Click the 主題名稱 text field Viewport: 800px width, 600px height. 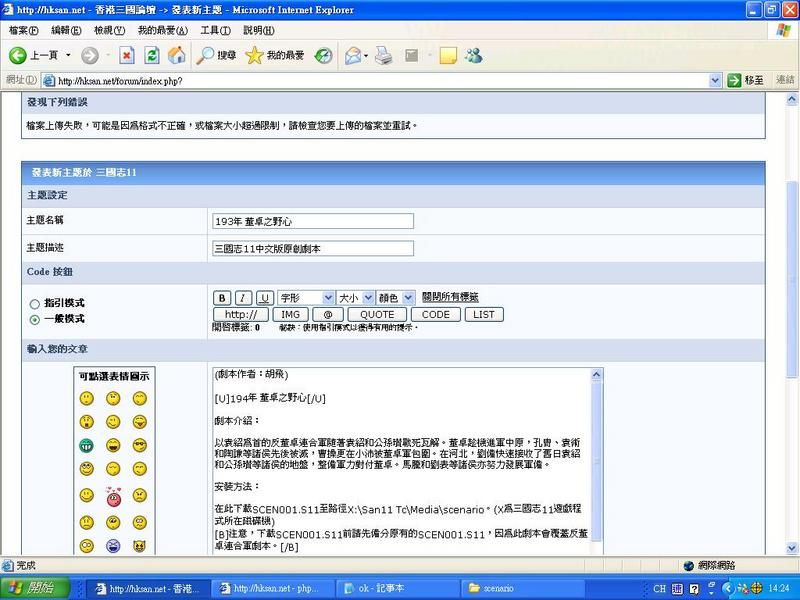coord(313,221)
